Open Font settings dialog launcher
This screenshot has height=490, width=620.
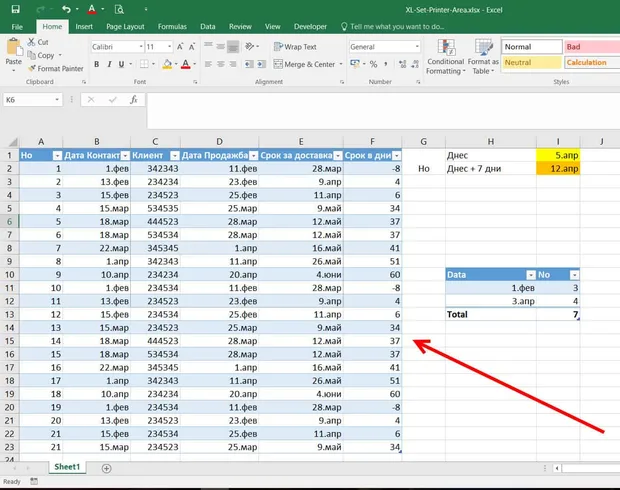pos(195,82)
